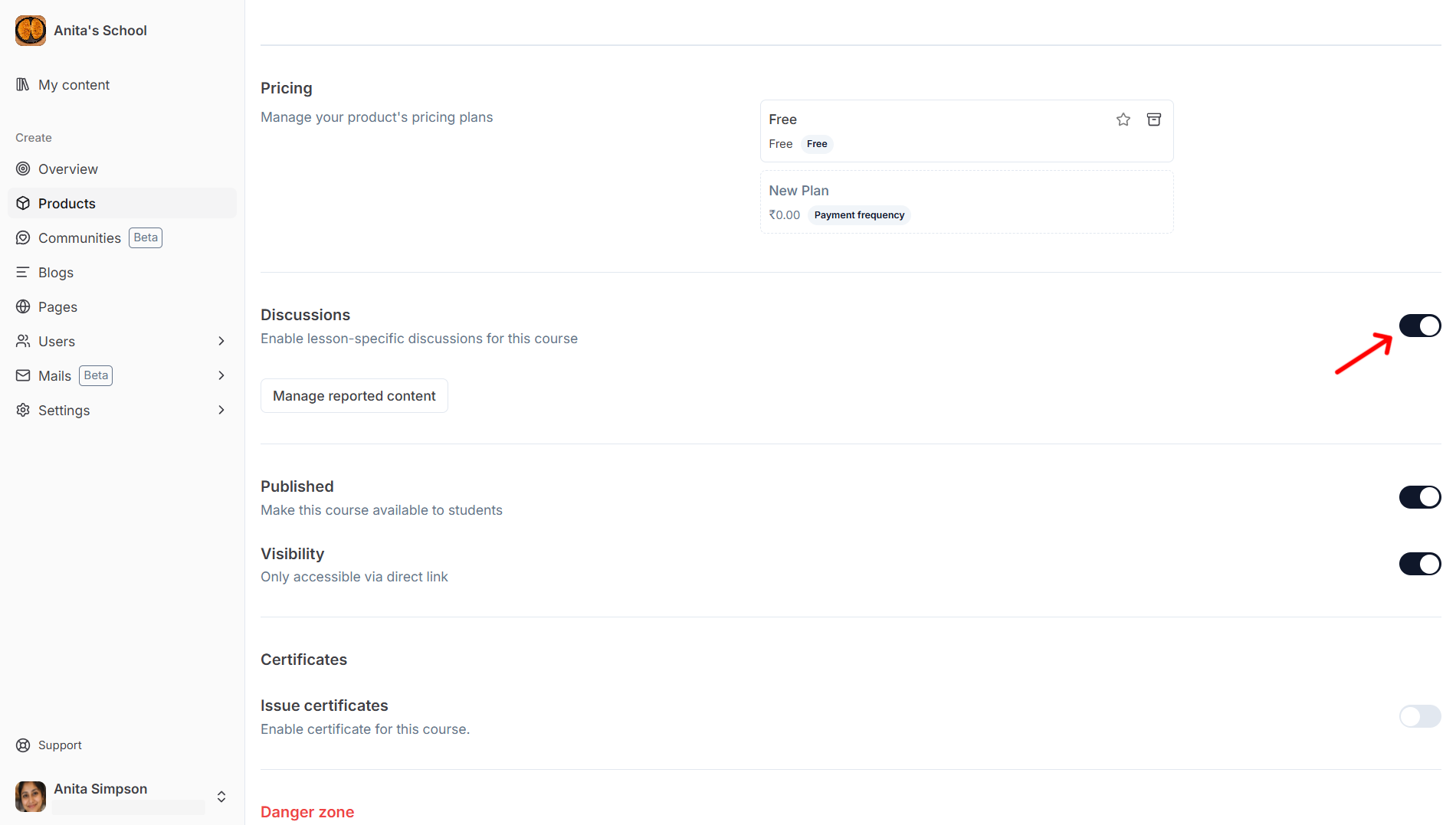Mark the Free plan as default with star
This screenshot has width=1456, height=825.
(x=1123, y=119)
